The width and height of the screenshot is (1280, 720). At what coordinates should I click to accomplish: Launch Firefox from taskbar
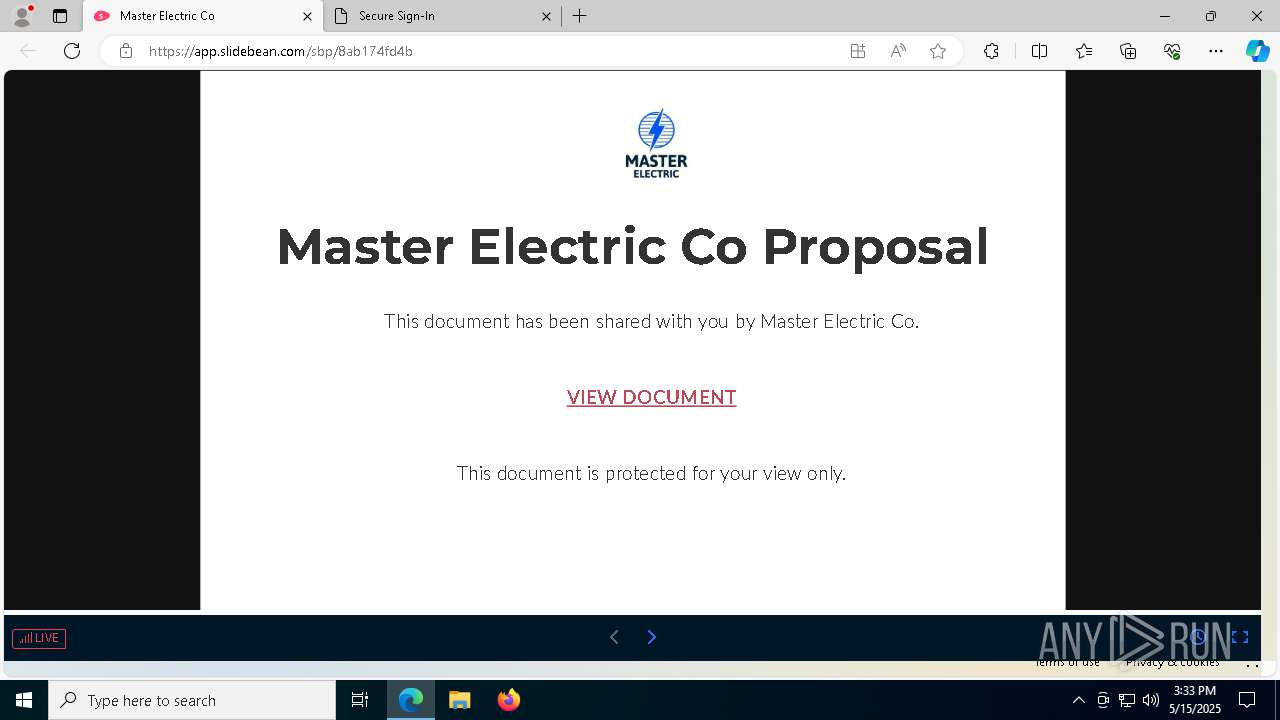click(509, 700)
